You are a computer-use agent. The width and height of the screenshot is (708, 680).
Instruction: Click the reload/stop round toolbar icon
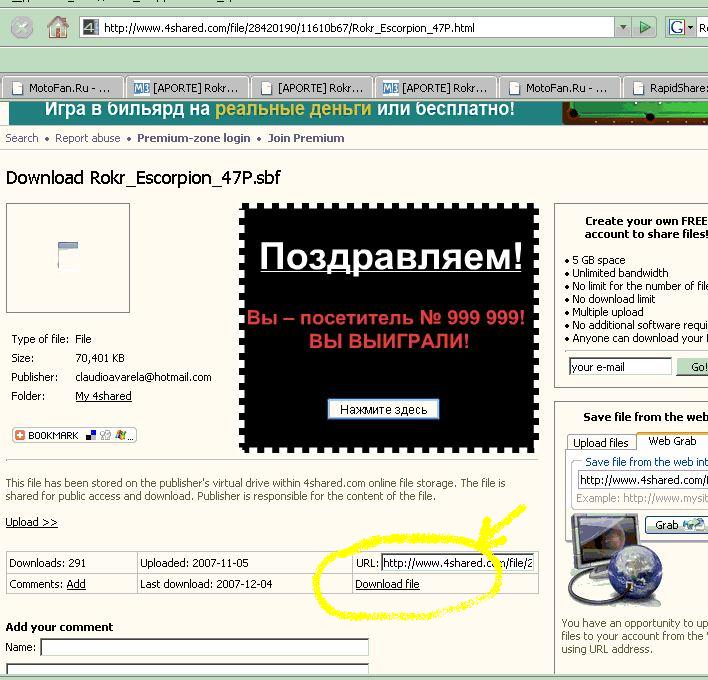[x=22, y=28]
